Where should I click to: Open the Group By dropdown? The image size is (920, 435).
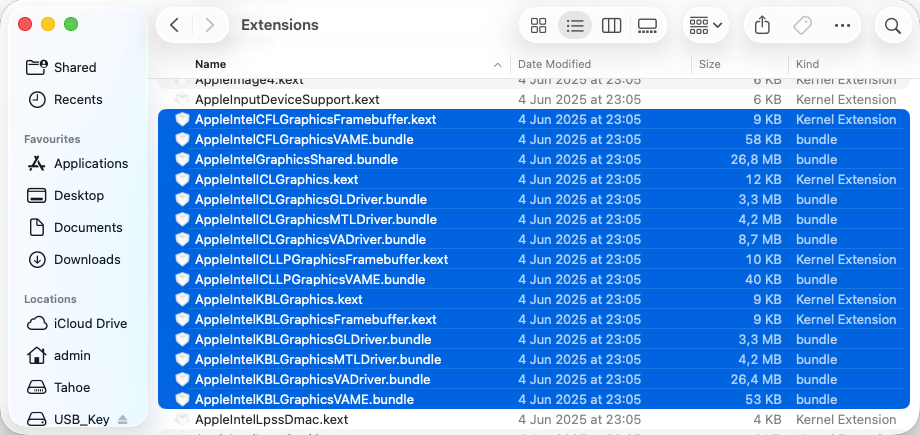click(706, 25)
